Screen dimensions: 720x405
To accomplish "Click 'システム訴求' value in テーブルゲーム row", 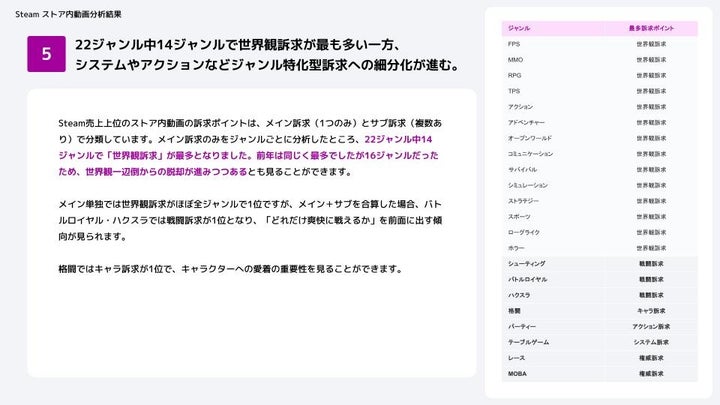I will (x=651, y=342).
